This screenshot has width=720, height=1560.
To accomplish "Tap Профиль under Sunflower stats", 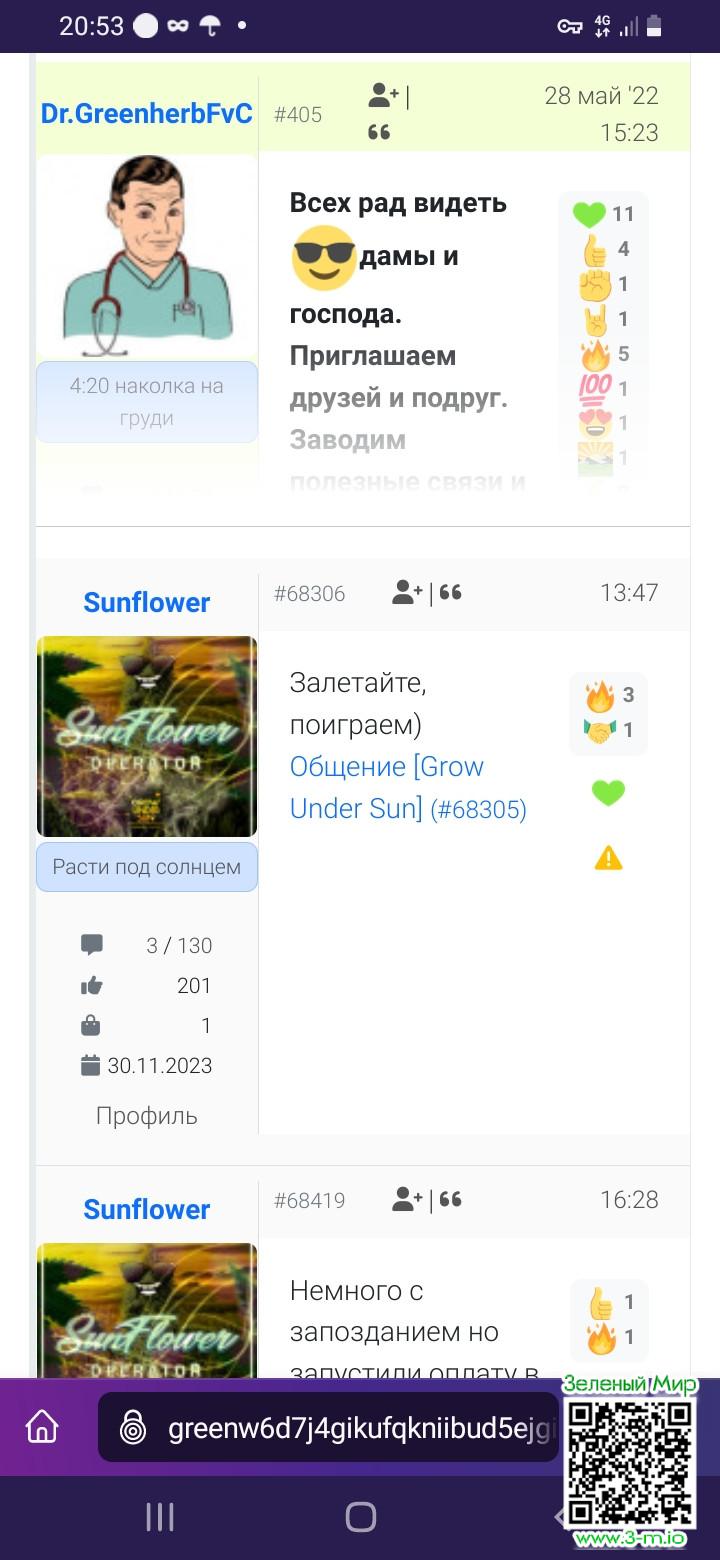I will pyautogui.click(x=147, y=1116).
